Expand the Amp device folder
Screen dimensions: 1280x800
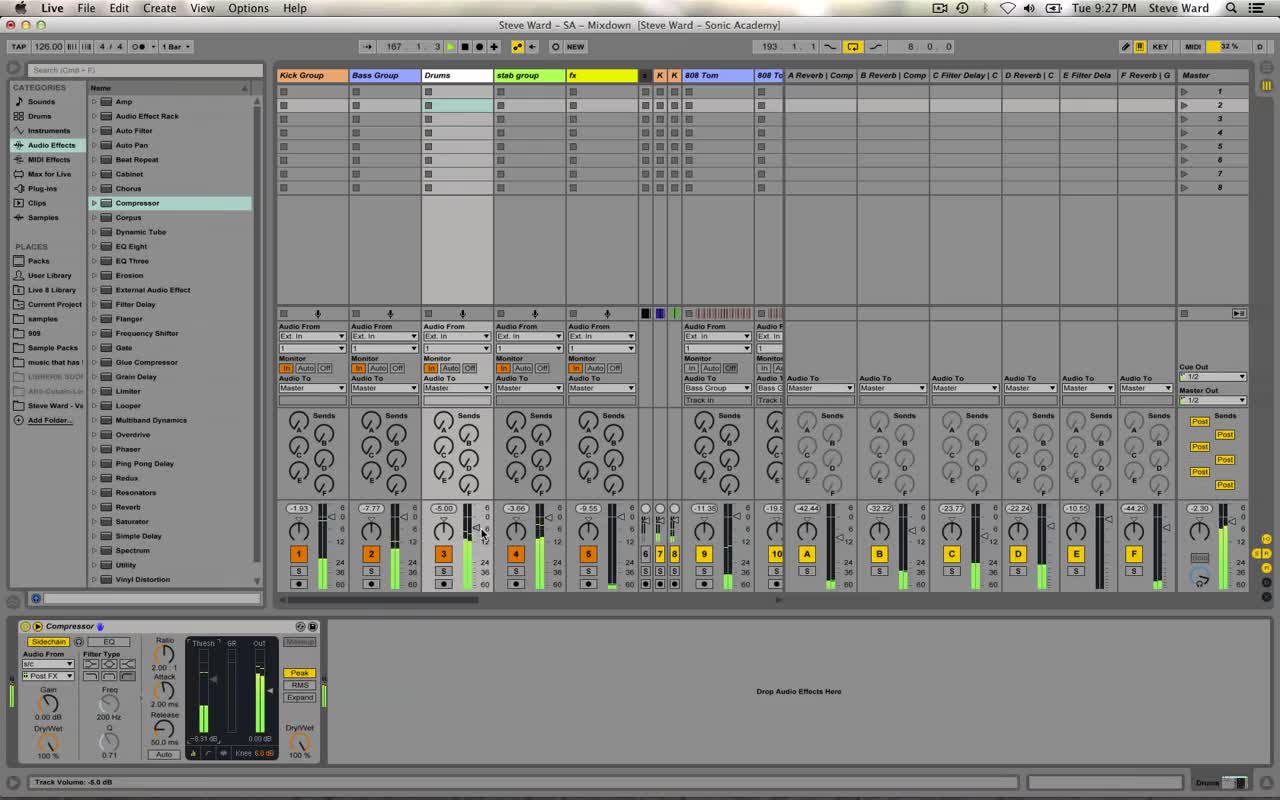(94, 102)
